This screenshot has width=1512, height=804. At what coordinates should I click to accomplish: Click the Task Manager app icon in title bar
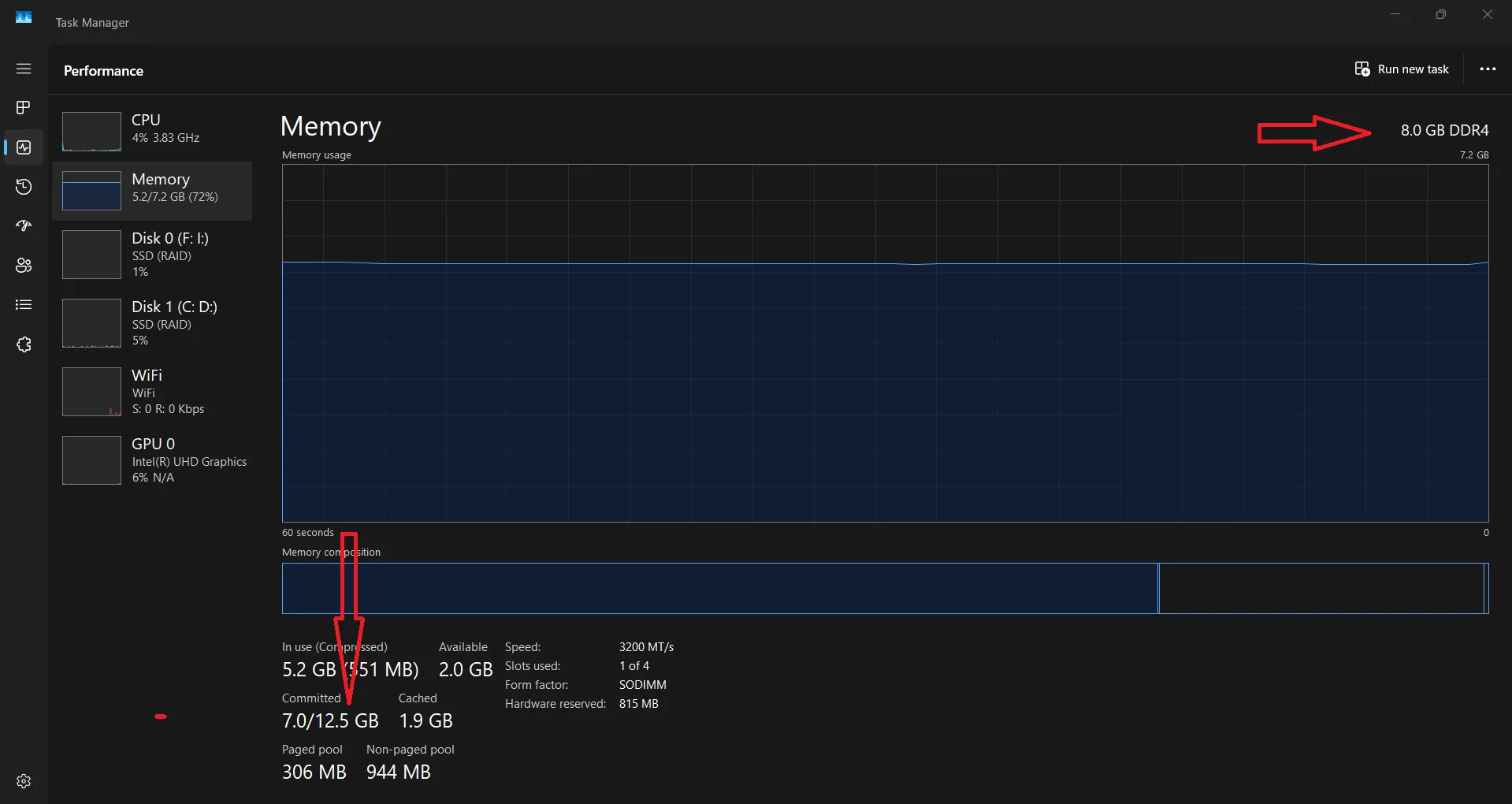24,17
